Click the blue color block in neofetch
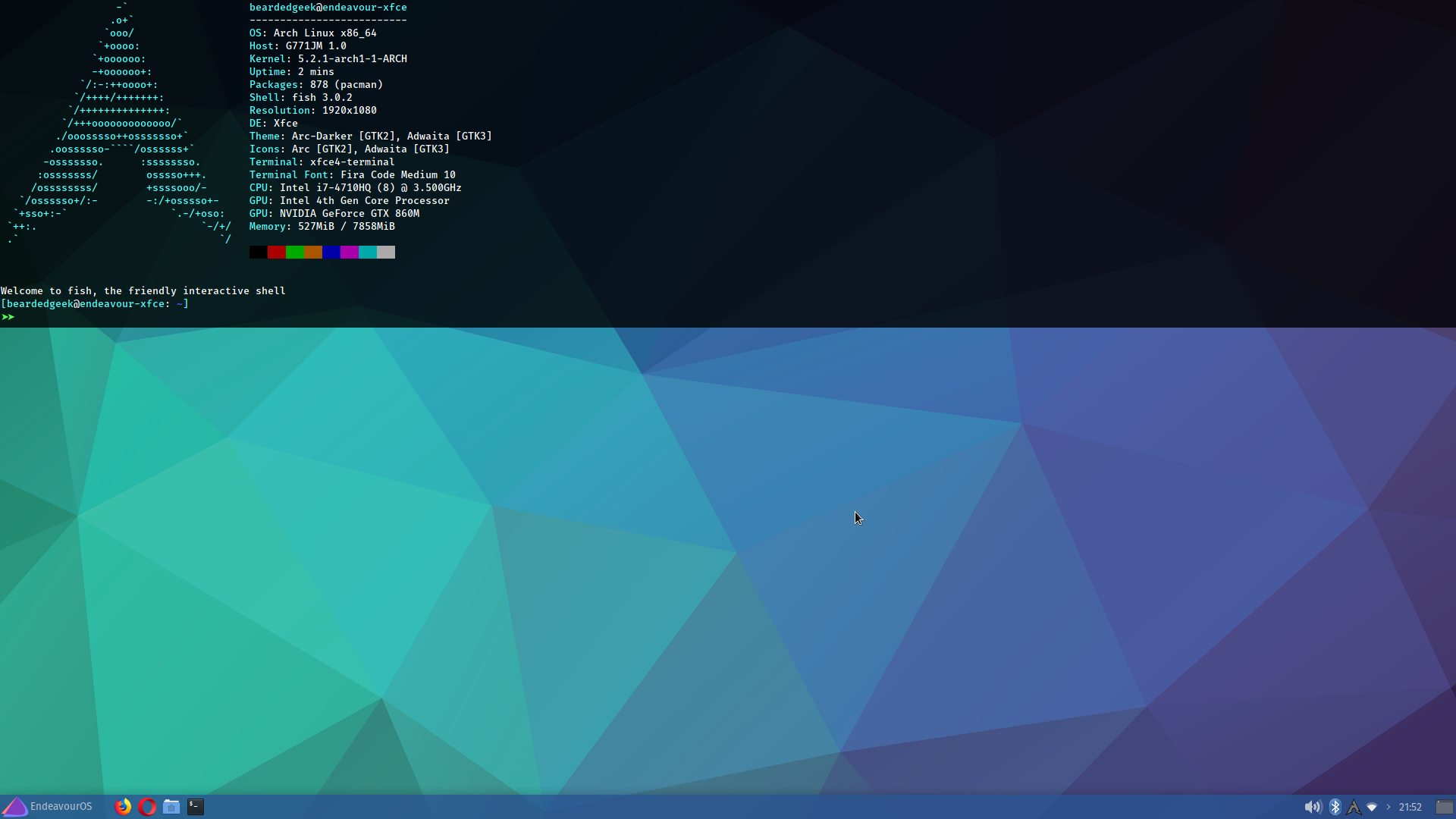Image resolution: width=1456 pixels, height=819 pixels. click(331, 252)
